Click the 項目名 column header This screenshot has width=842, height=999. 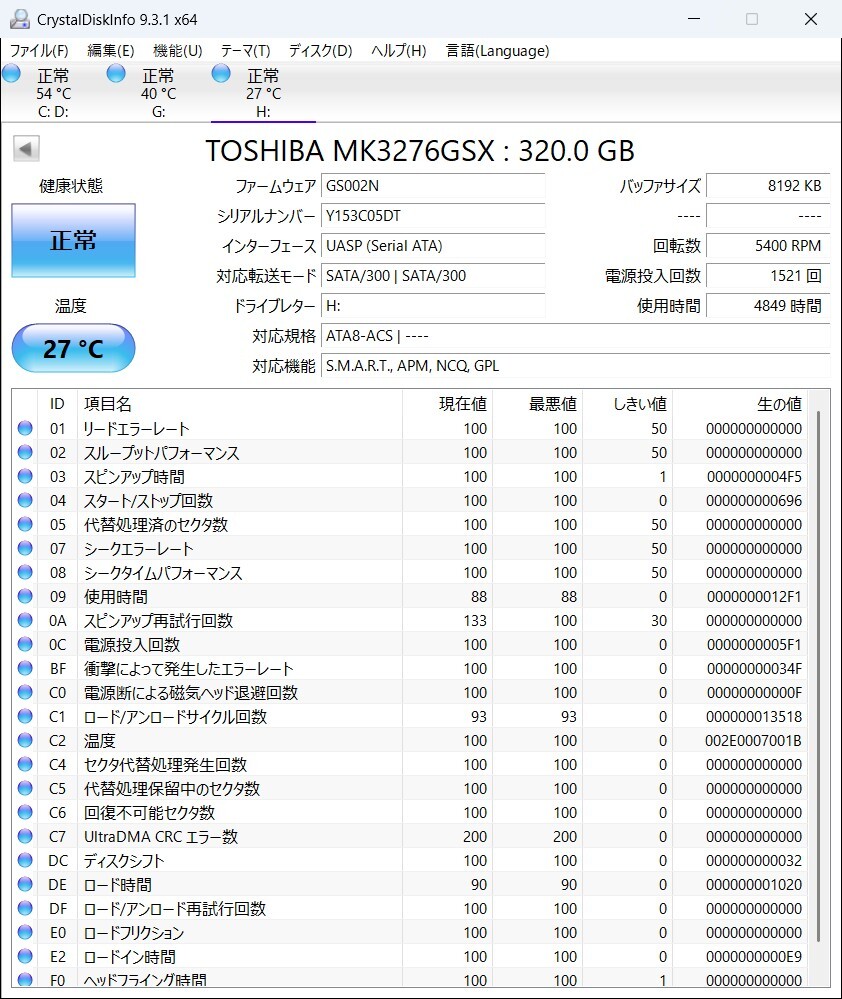[x=239, y=403]
